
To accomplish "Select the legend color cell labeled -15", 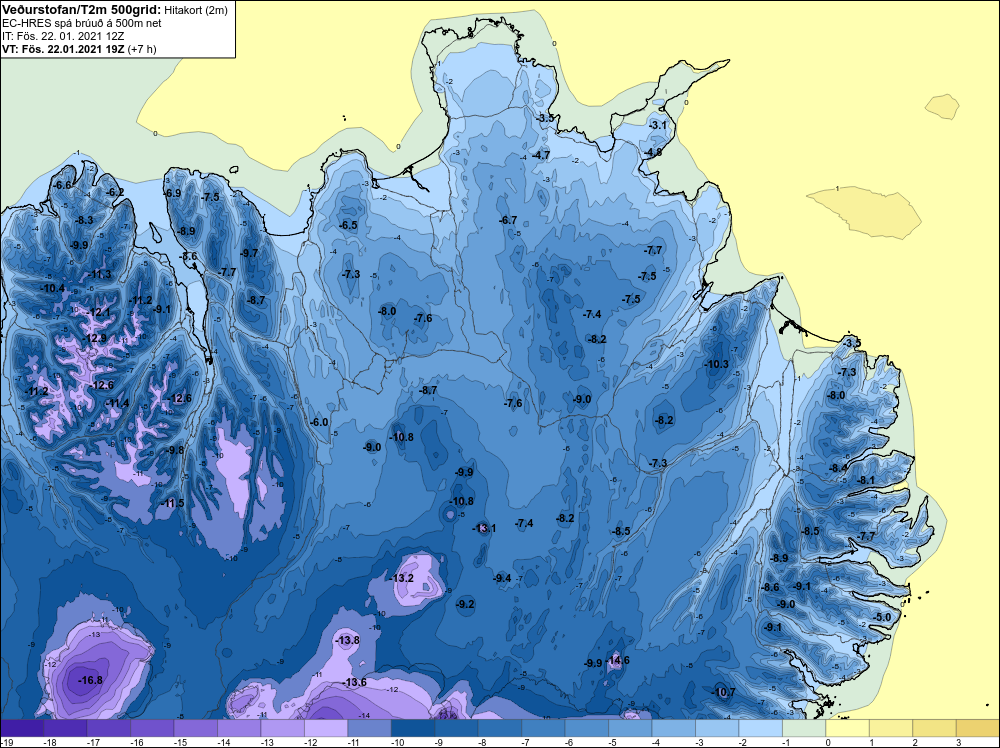I will coord(196,728).
